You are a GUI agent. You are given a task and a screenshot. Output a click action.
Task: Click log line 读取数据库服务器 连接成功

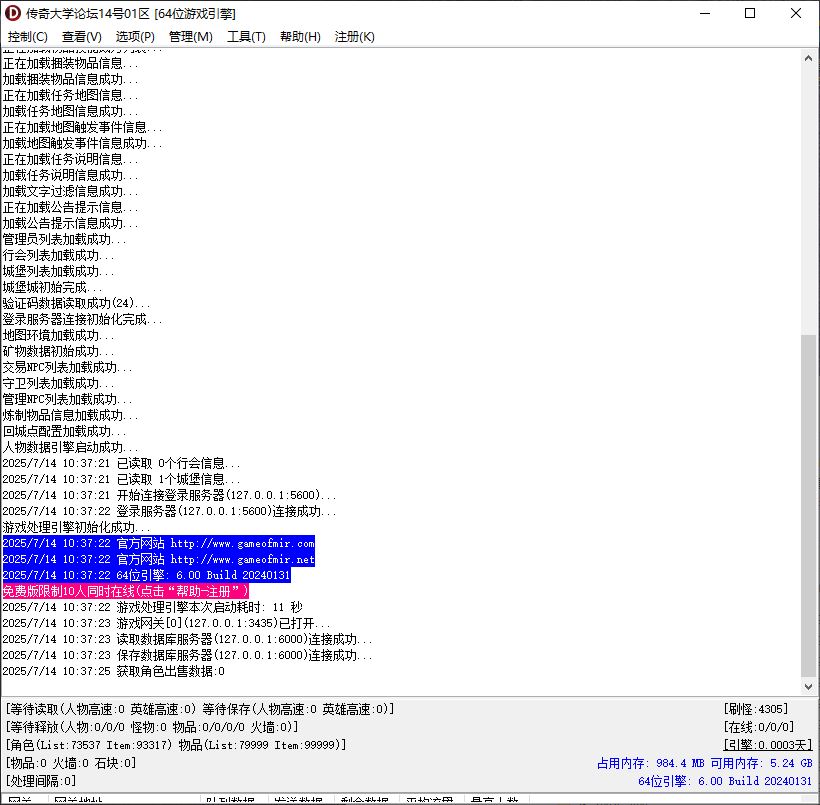click(187, 639)
